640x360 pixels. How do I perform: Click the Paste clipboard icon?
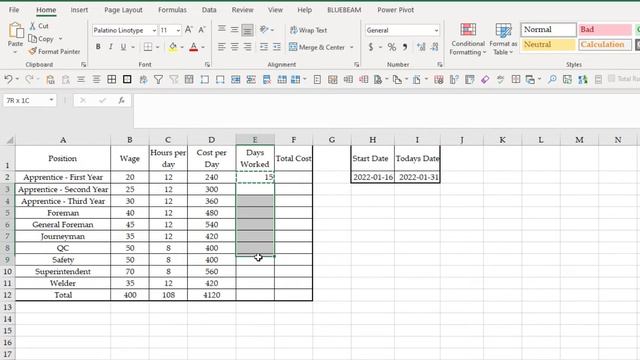pyautogui.click(x=16, y=31)
